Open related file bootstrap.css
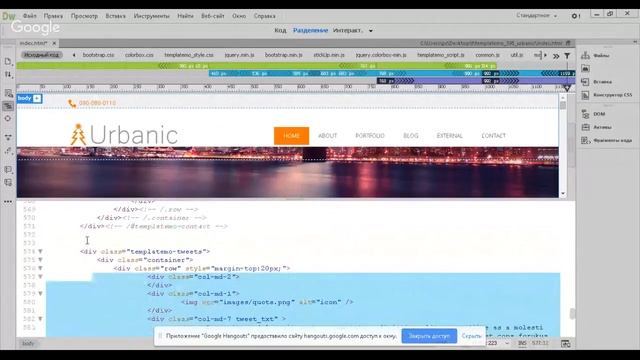640x360 pixels. [x=98, y=55]
